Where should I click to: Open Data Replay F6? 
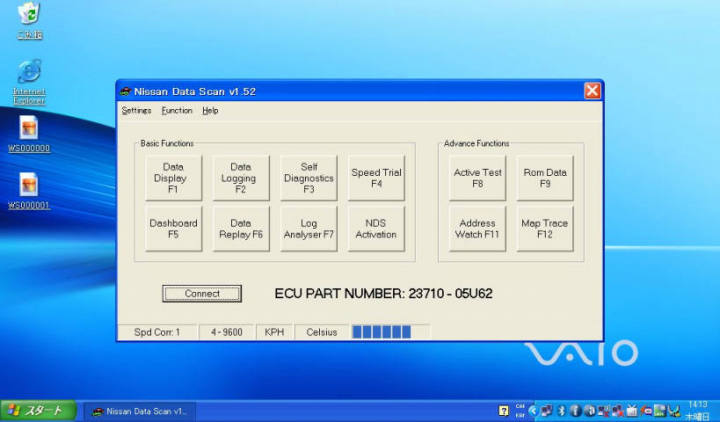click(241, 228)
